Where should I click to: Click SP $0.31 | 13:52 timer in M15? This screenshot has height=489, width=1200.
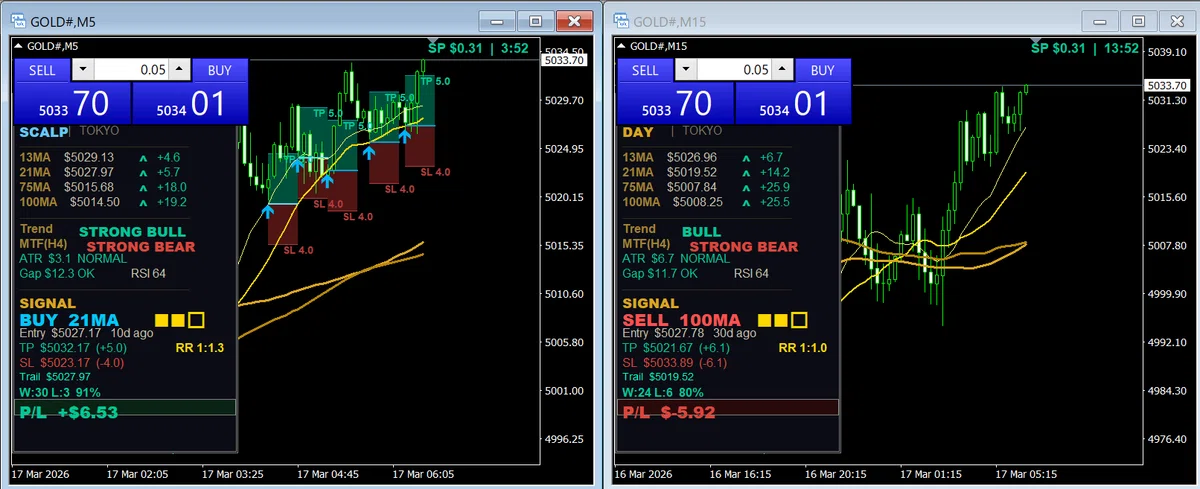pyautogui.click(x=1084, y=47)
